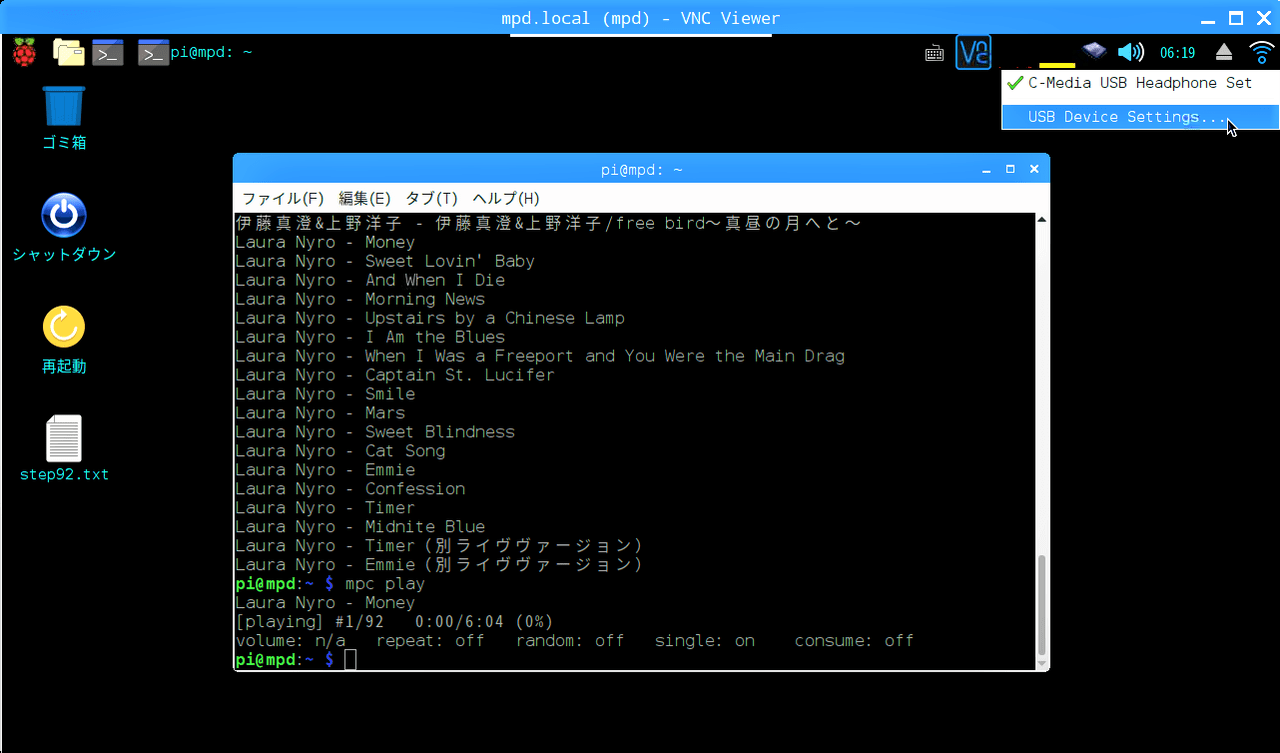The image size is (1280, 753).
Task: Click the line Laura Nyro - Cat Song
Action: click(x=340, y=451)
